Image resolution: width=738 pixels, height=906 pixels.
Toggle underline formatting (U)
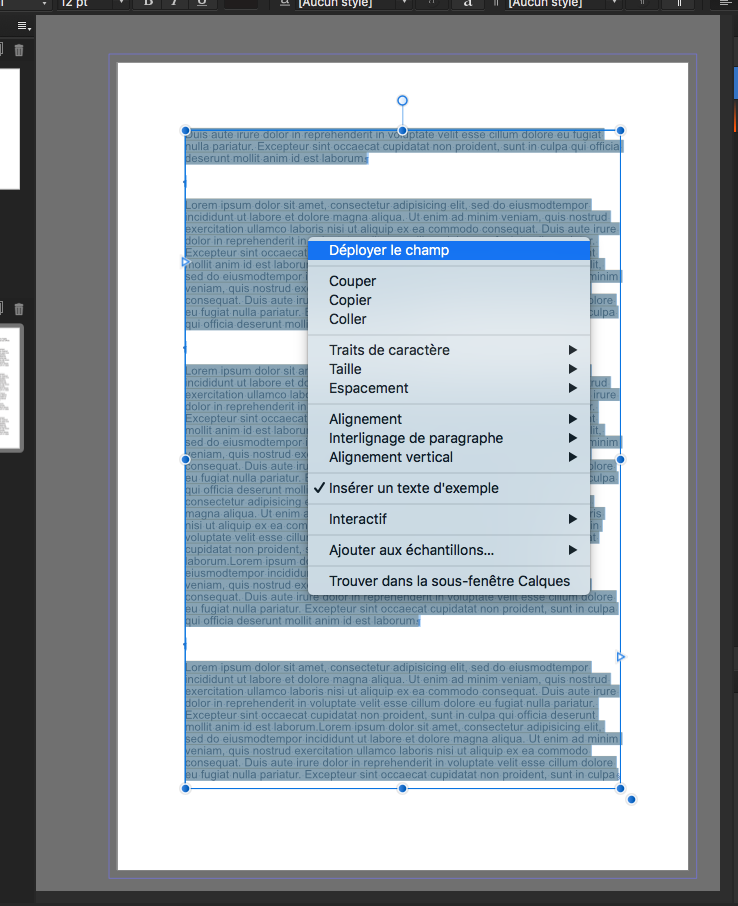coord(202,3)
